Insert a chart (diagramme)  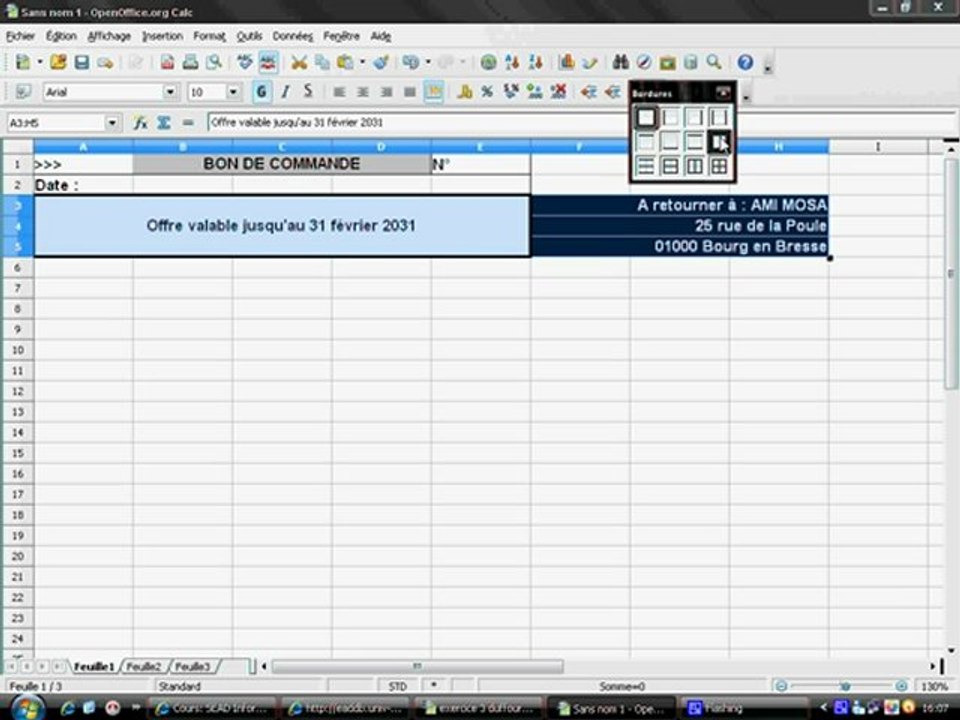[x=566, y=62]
